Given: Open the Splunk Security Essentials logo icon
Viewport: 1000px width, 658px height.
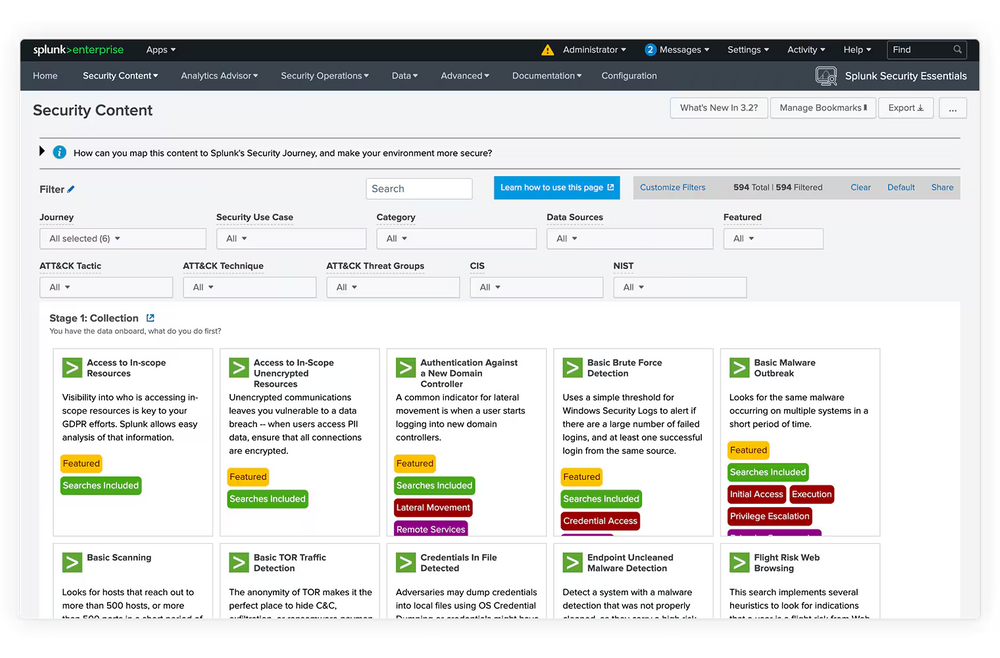Looking at the screenshot, I should (x=826, y=75).
